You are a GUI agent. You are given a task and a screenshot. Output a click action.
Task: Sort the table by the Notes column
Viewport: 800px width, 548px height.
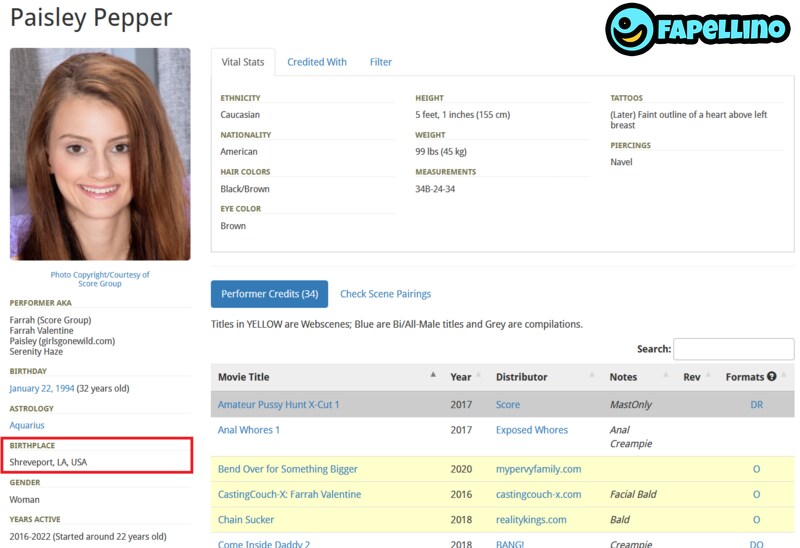(639, 377)
